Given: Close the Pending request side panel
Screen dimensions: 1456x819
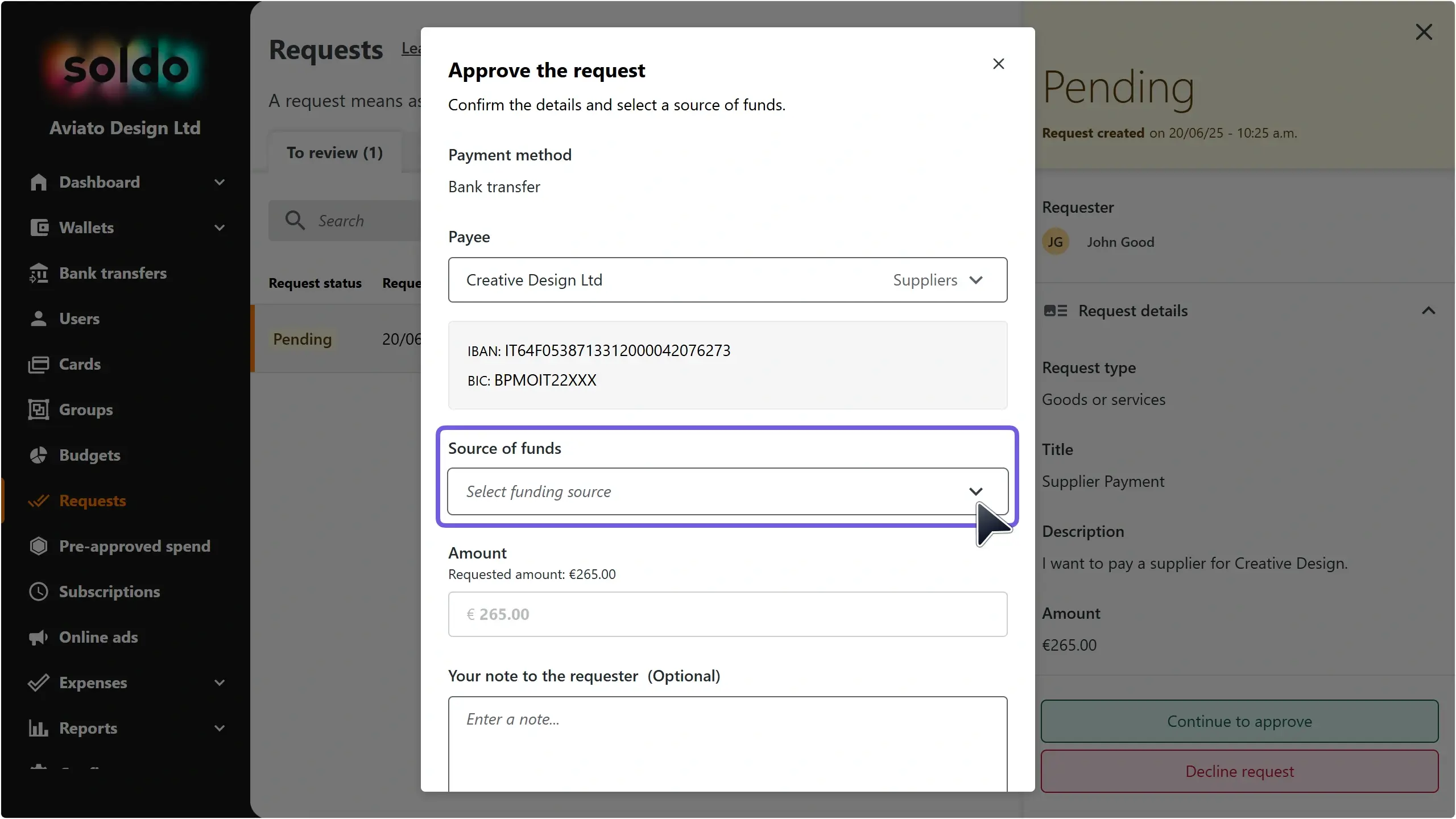Looking at the screenshot, I should point(1424,32).
